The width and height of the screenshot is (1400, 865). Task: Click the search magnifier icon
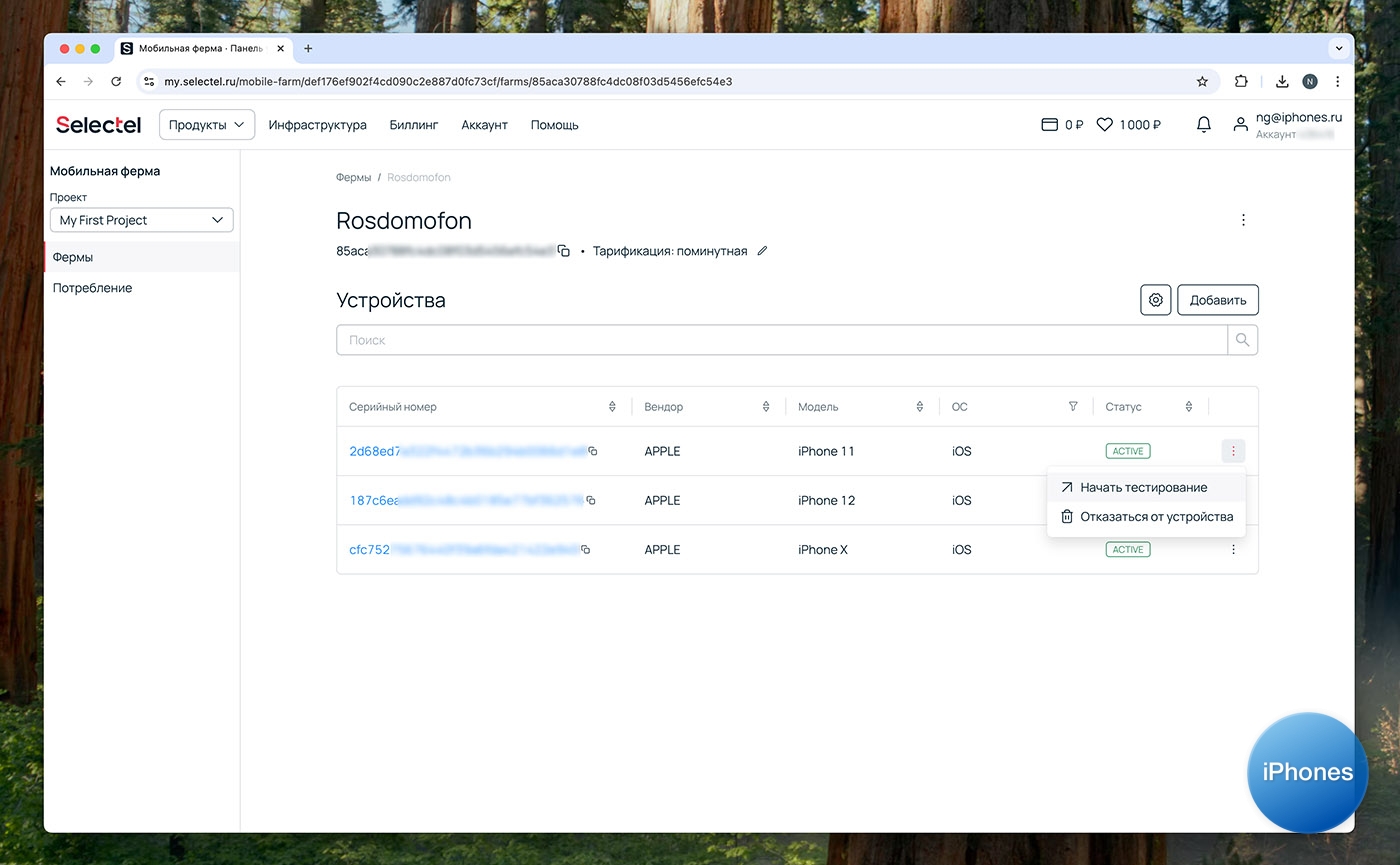click(1242, 340)
